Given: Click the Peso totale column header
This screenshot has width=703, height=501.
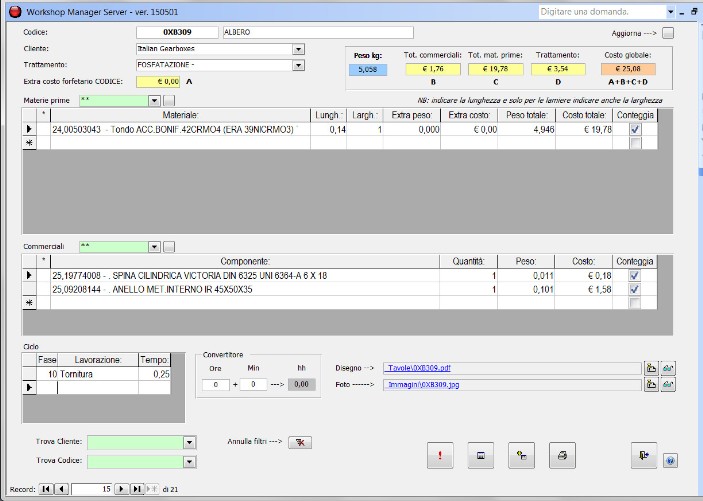Looking at the screenshot, I should (x=526, y=115).
